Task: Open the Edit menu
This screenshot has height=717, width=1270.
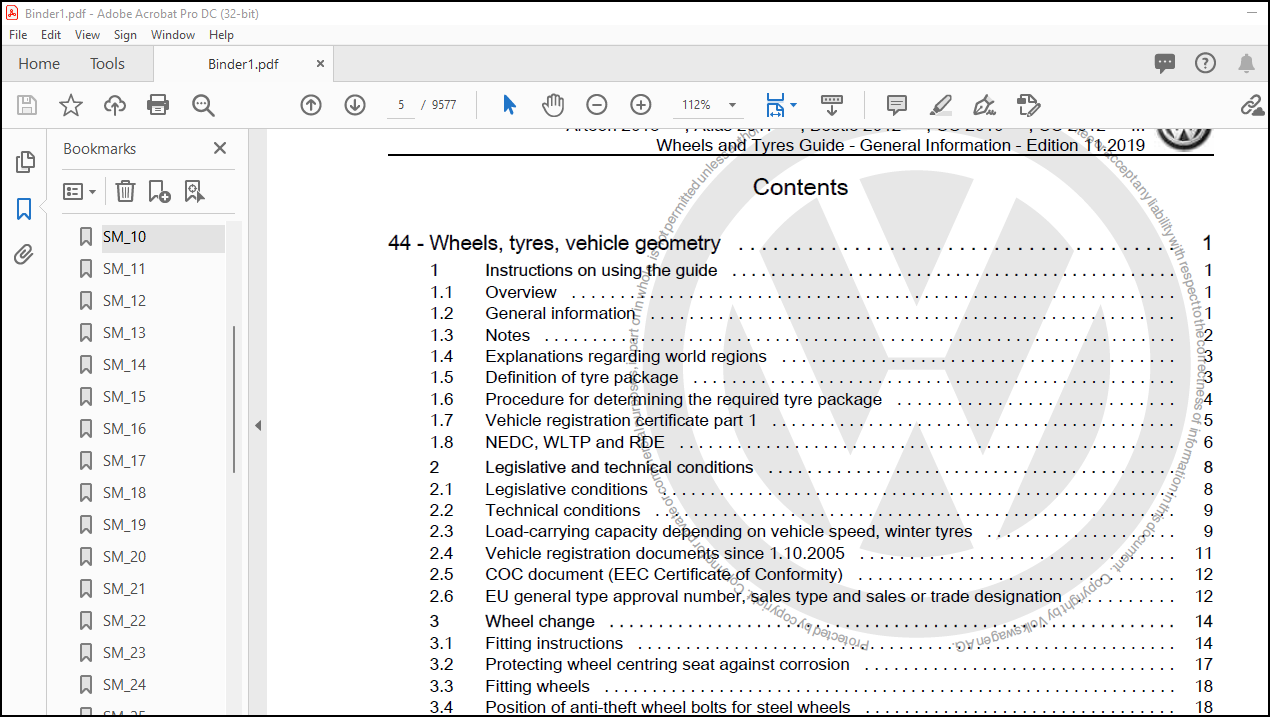Action: point(51,34)
